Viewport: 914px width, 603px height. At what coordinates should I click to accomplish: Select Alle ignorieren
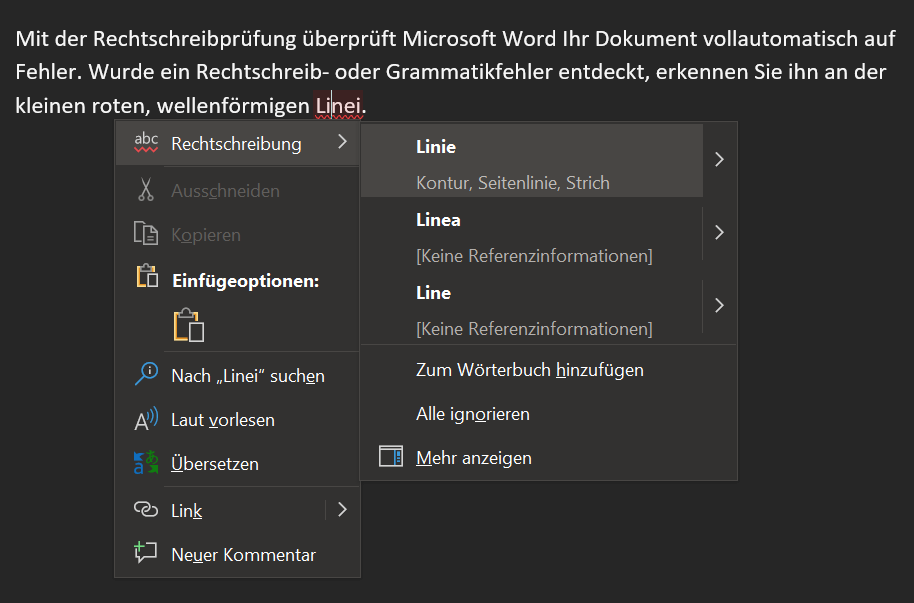click(549, 414)
